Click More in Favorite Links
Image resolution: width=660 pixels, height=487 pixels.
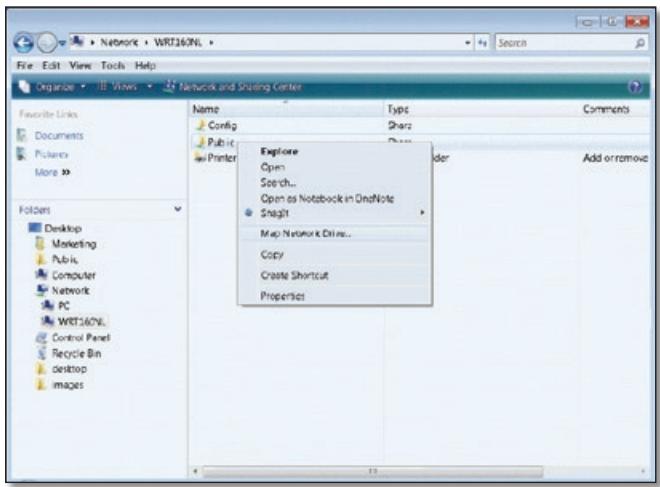(x=52, y=172)
